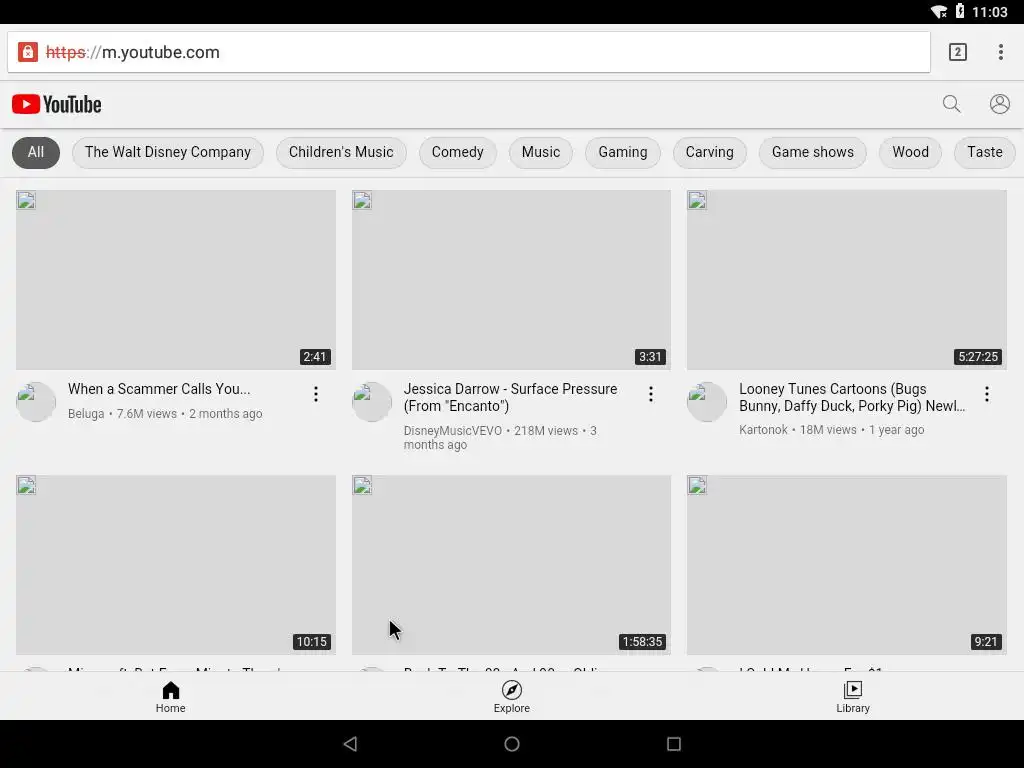This screenshot has height=768, width=1024.
Task: Open the 1:58:35 video thumbnail
Action: (x=511, y=565)
